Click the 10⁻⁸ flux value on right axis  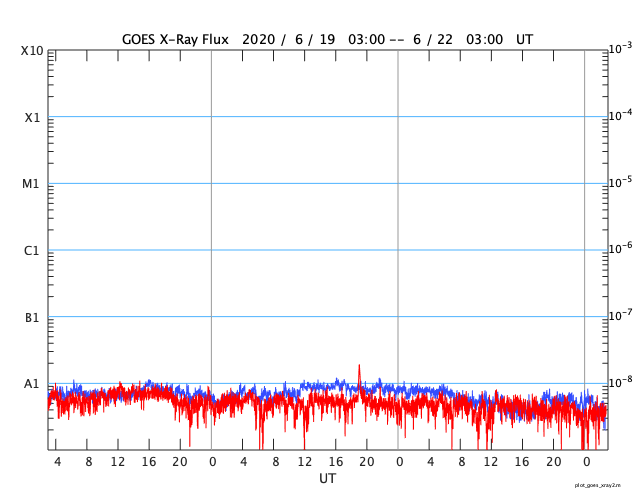pos(620,382)
